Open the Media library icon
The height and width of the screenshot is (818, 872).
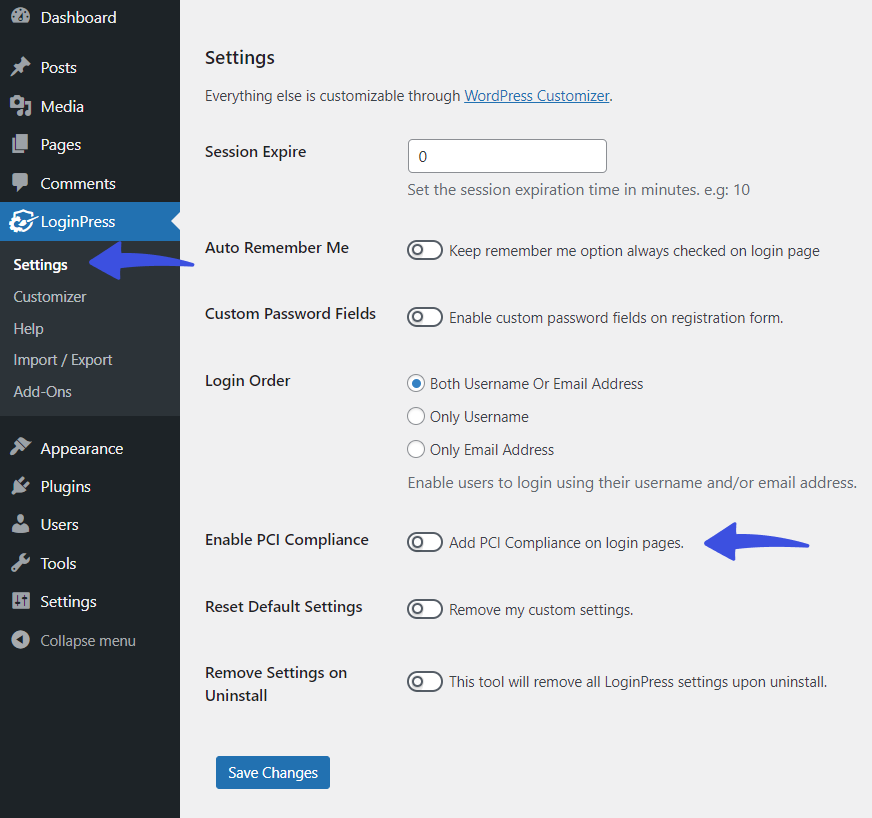click(21, 106)
